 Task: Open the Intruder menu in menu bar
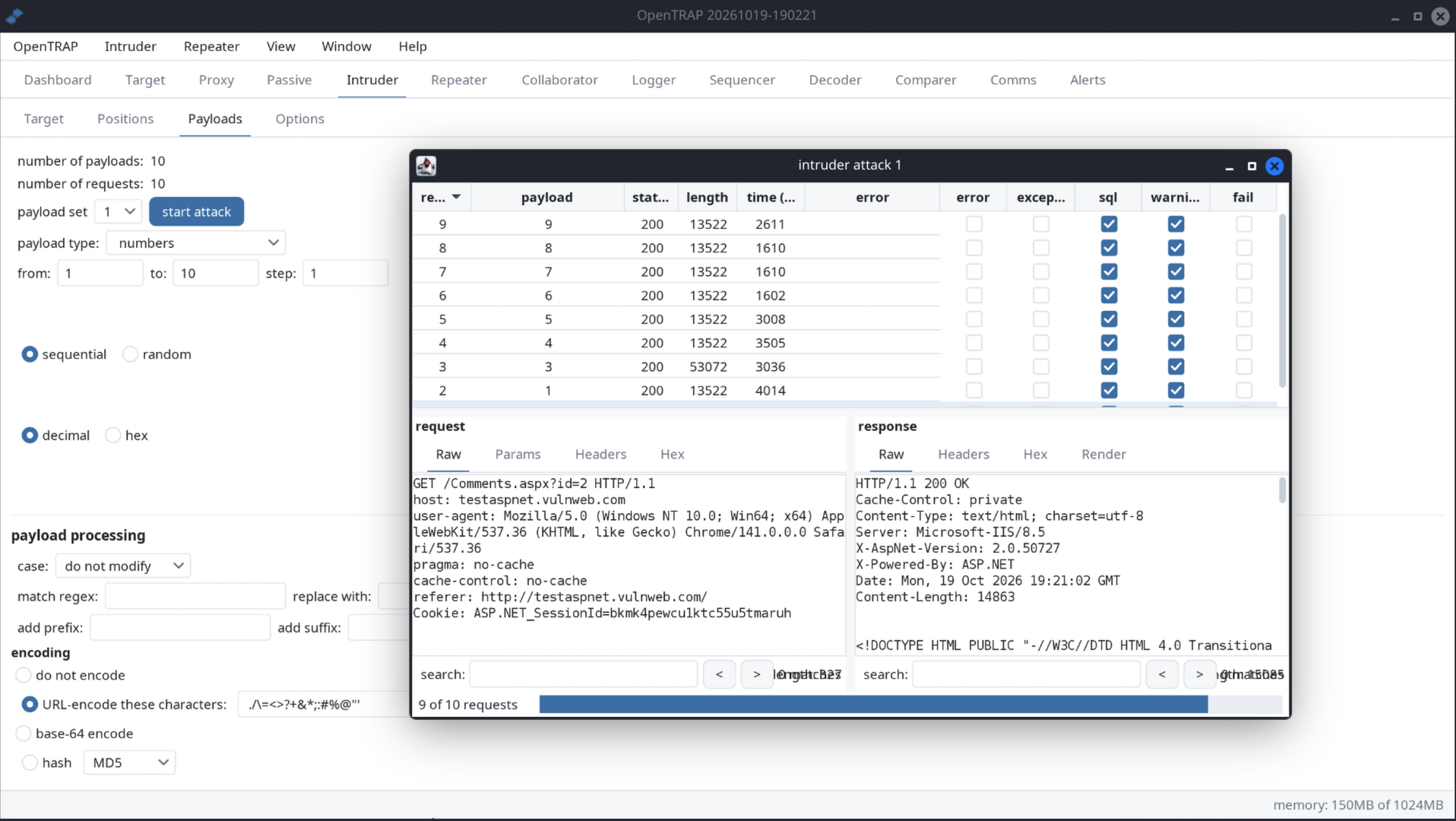pos(131,46)
